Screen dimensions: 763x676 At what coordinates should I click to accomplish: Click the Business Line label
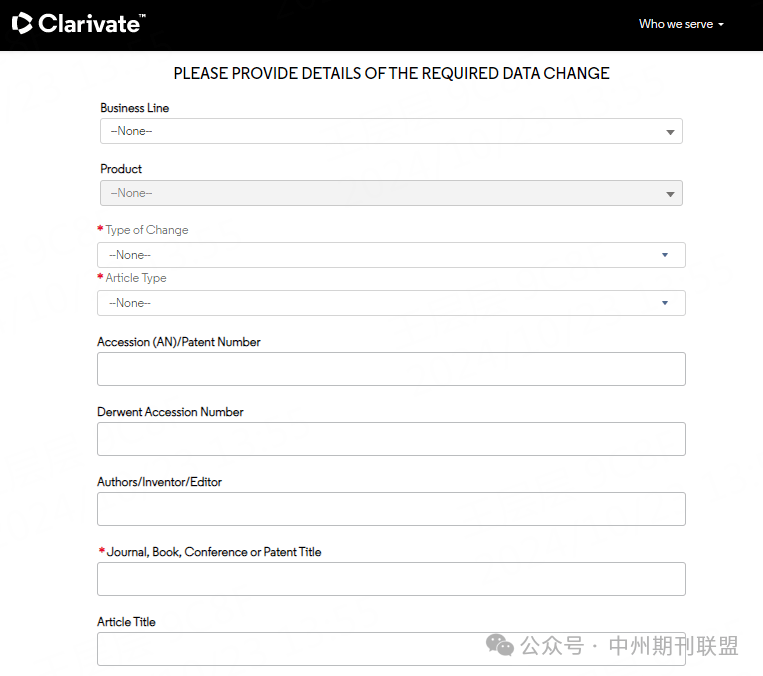135,108
